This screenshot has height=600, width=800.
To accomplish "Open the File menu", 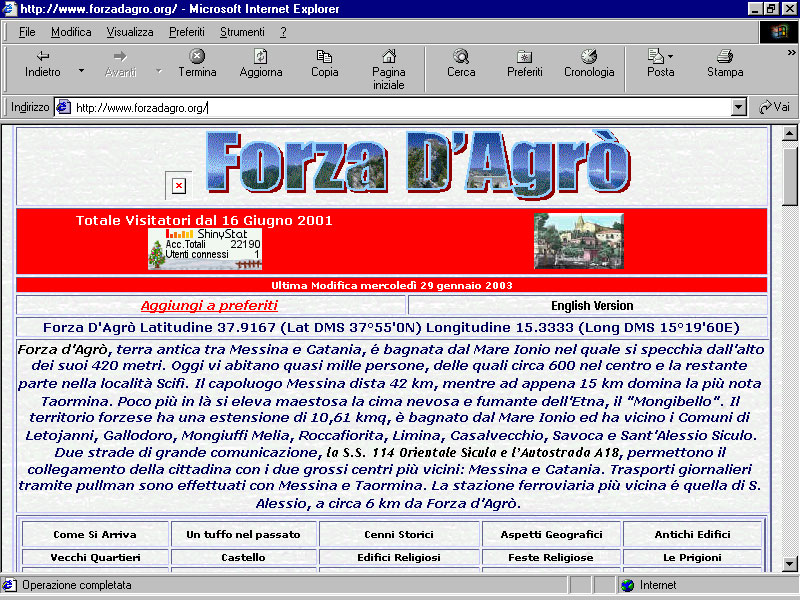I will 27,32.
